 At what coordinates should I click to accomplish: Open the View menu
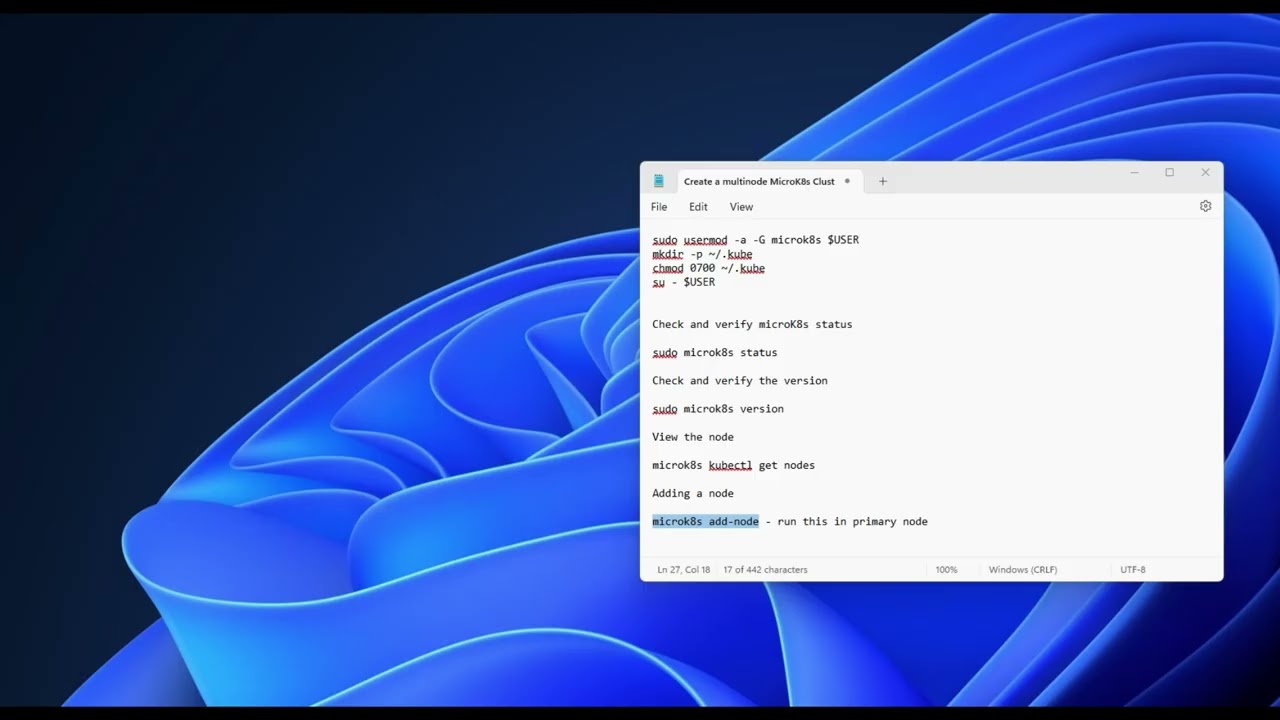pos(741,207)
